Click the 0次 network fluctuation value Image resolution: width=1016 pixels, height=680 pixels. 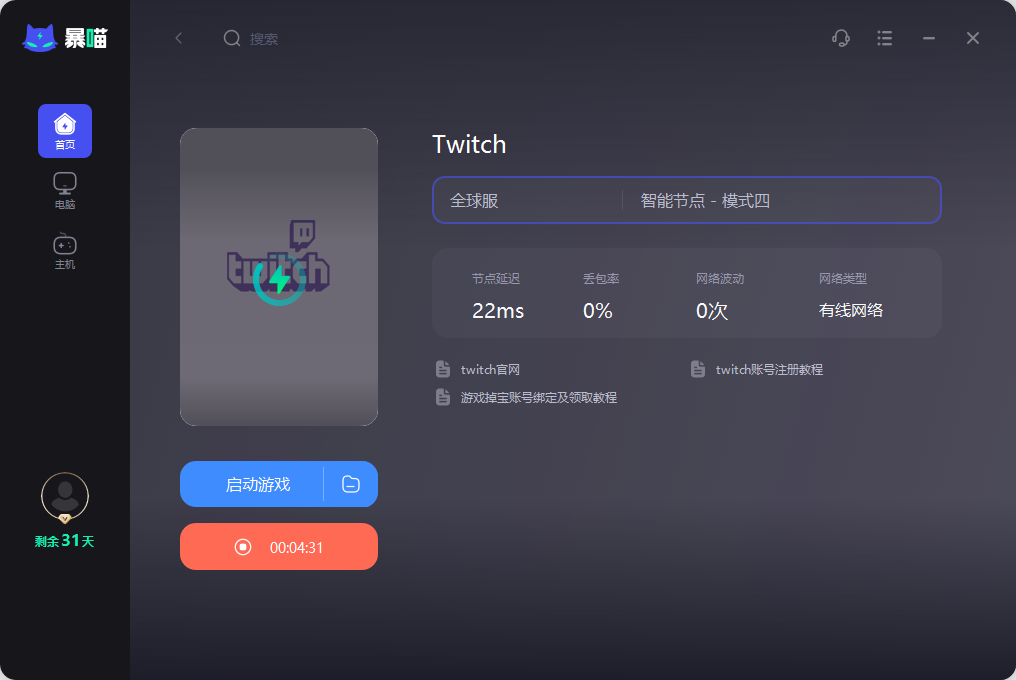coord(711,311)
